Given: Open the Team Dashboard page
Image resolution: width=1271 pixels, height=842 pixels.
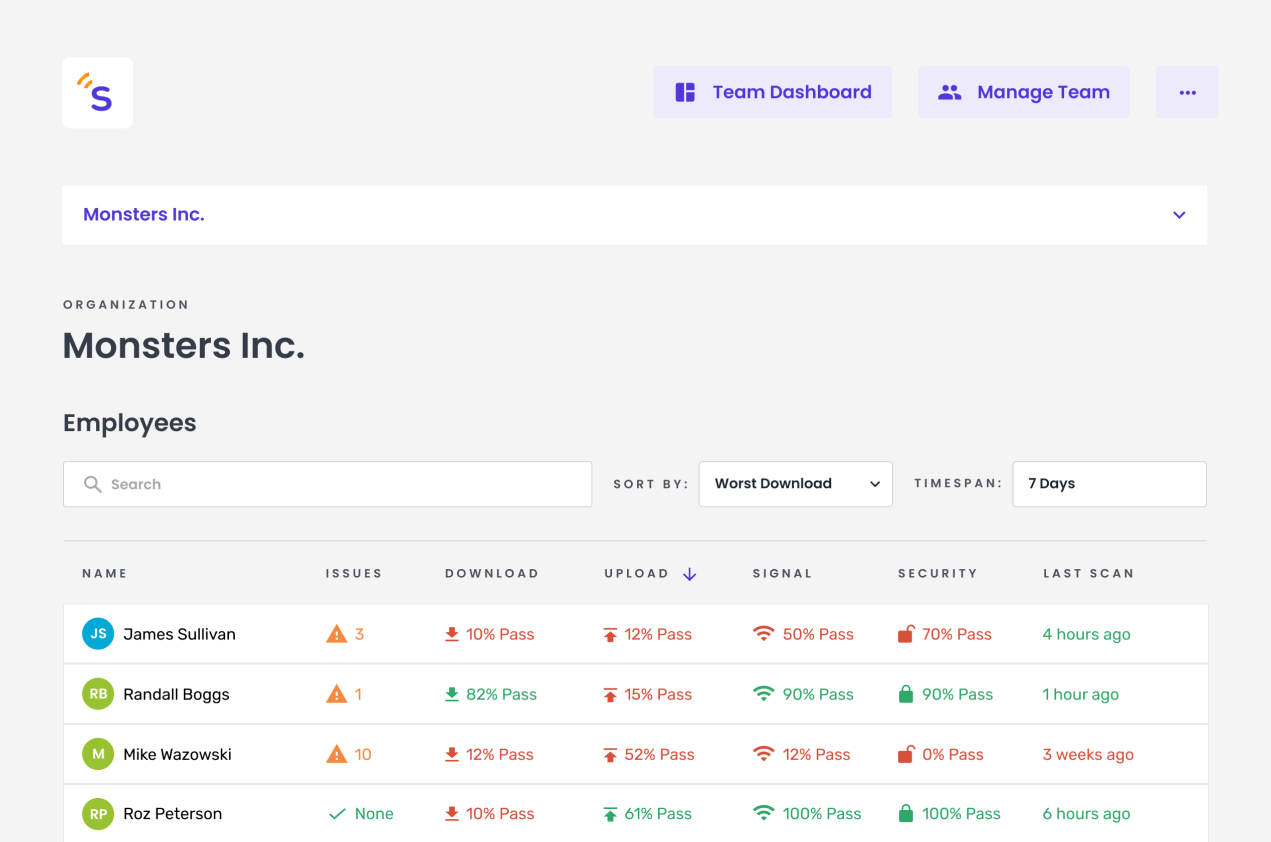Looking at the screenshot, I should pyautogui.click(x=773, y=92).
